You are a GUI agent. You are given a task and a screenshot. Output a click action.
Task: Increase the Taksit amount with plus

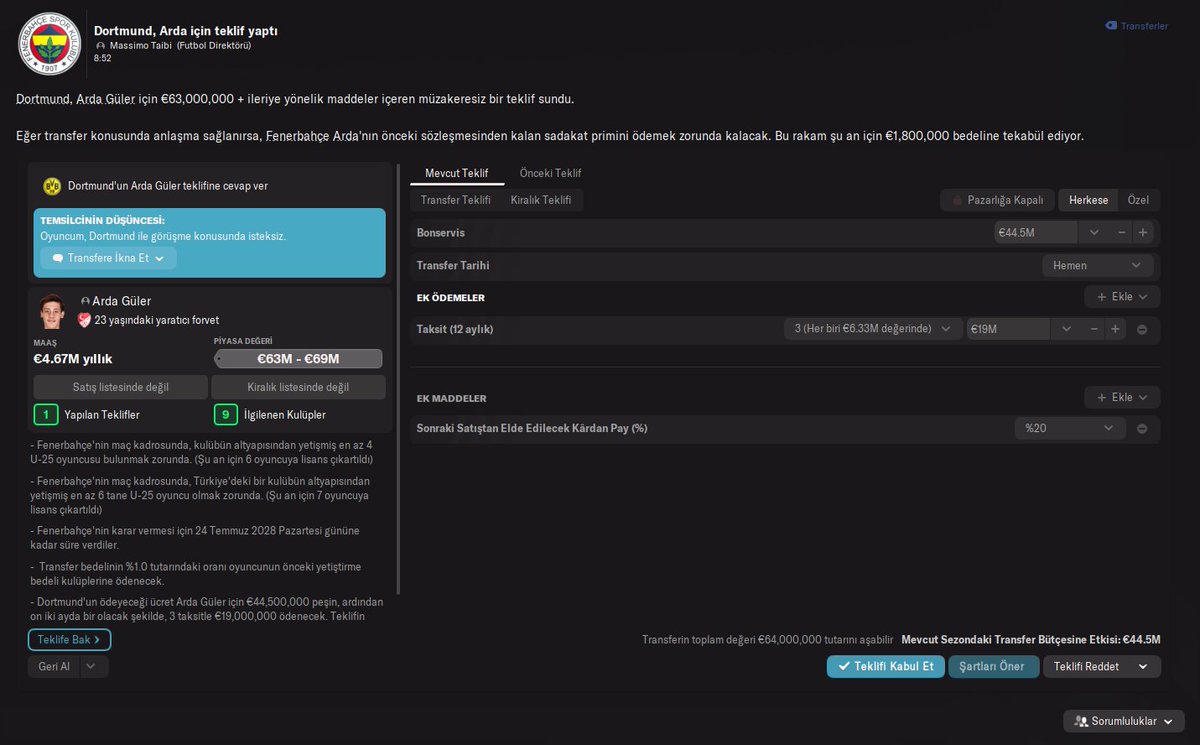tap(1116, 328)
